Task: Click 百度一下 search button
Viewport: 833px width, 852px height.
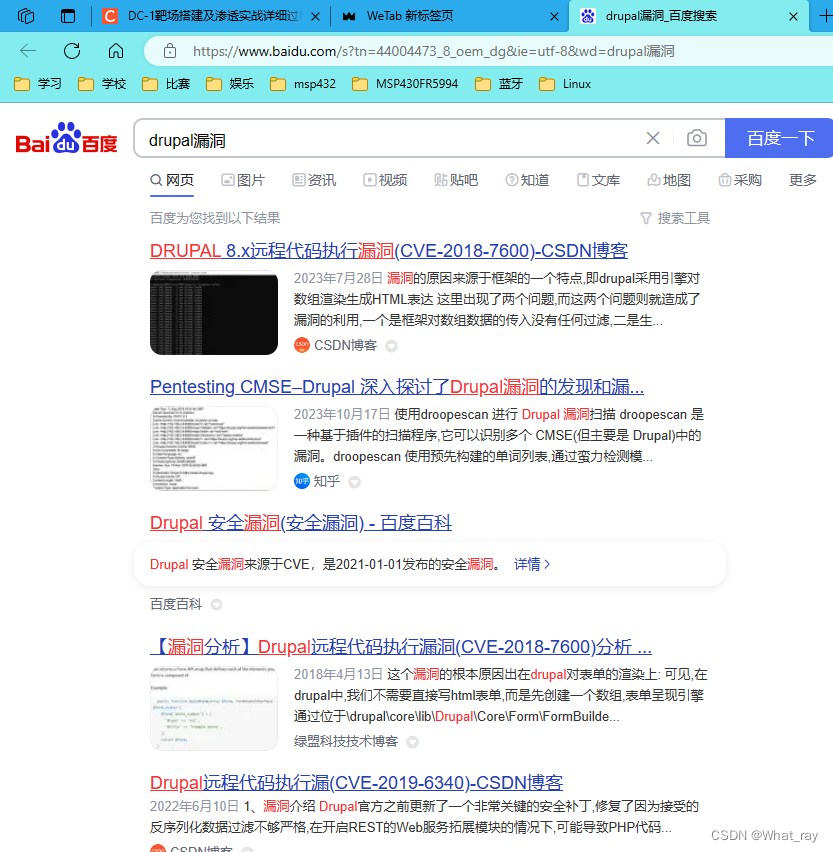Action: [x=779, y=138]
